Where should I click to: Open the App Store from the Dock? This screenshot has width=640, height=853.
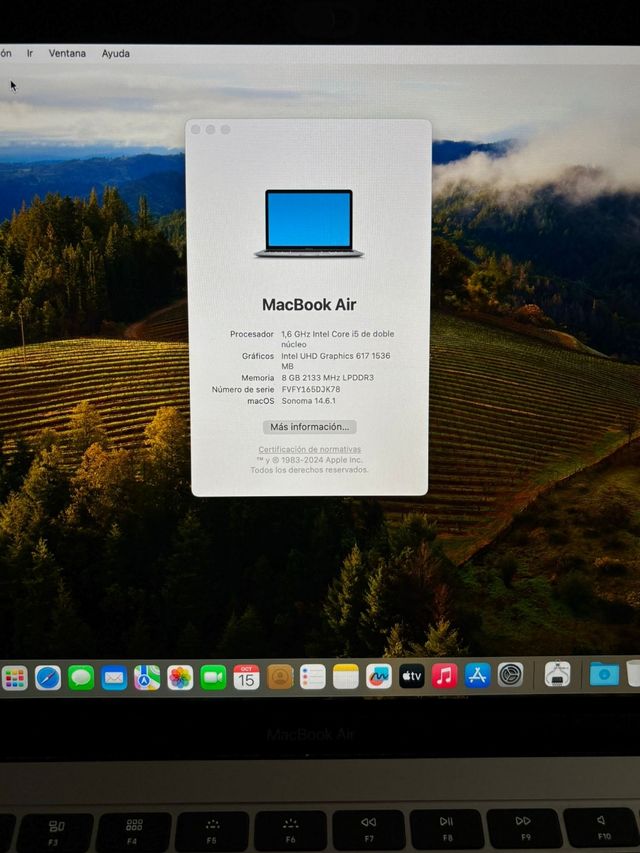coord(477,675)
